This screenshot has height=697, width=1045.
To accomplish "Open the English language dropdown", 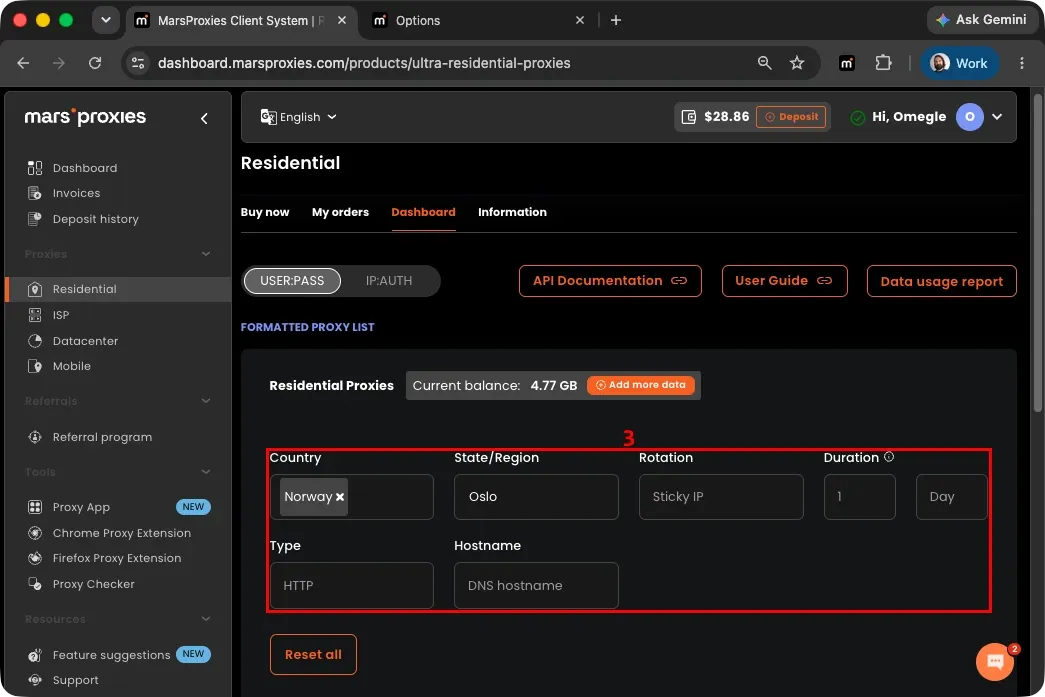I will (299, 117).
